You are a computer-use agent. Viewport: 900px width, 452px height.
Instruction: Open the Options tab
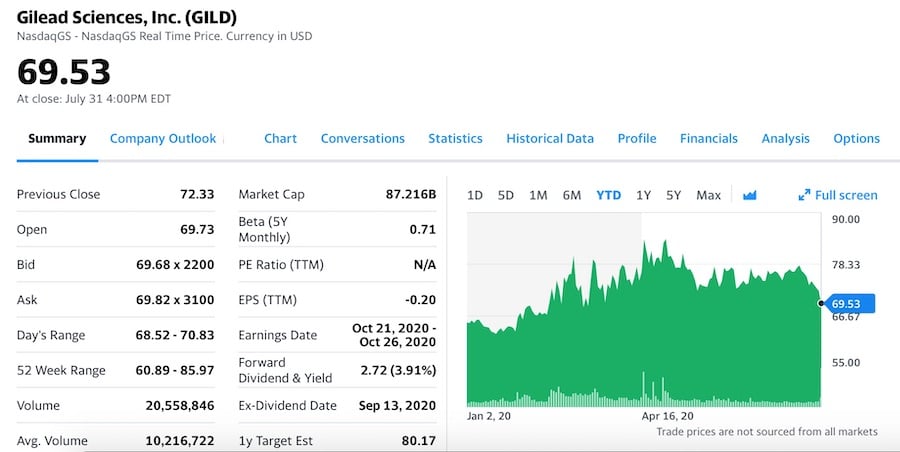coord(856,138)
